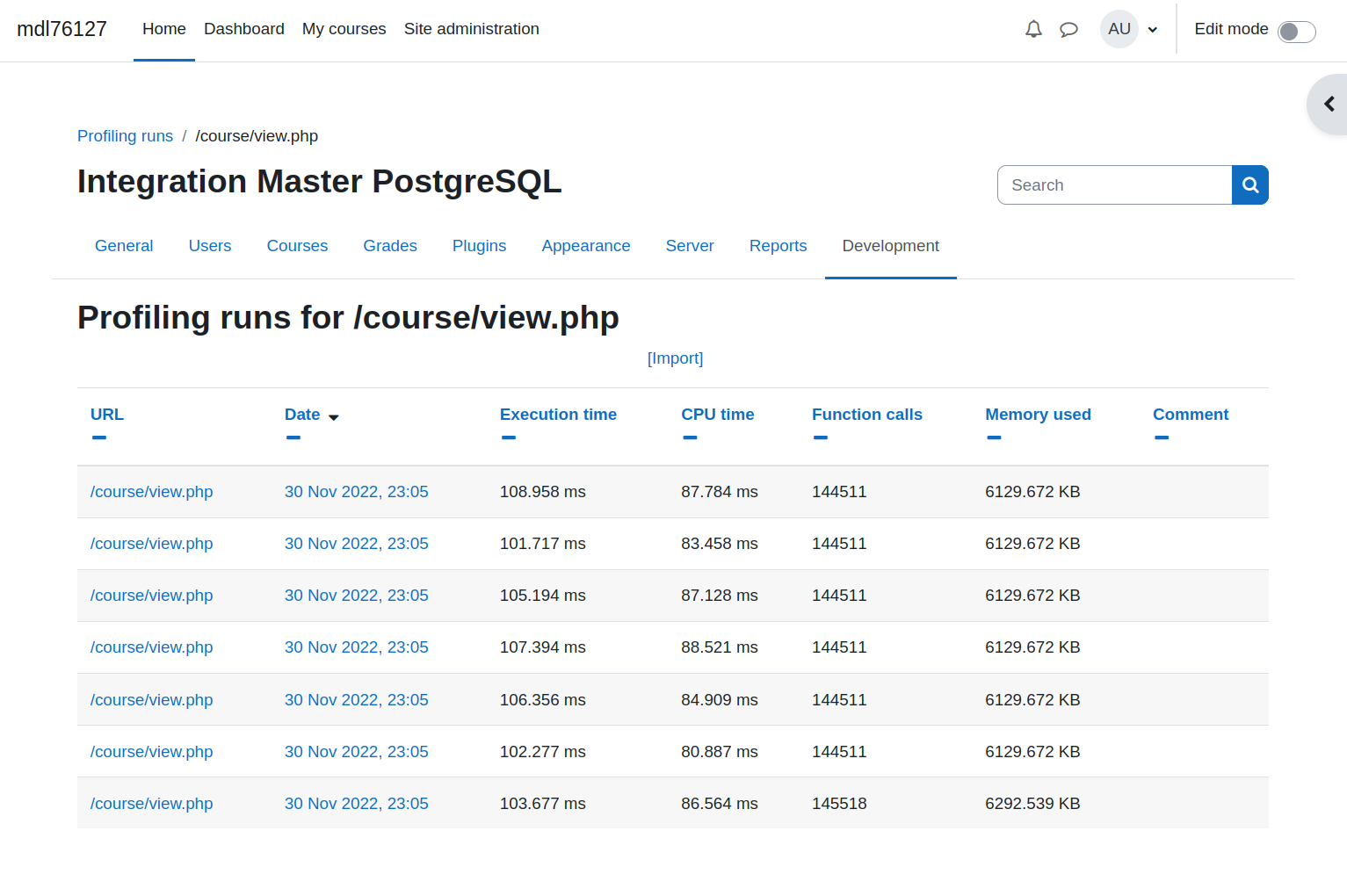Open /course/view.php link in 101.717 ms row
The height and width of the screenshot is (896, 1347).
152,544
